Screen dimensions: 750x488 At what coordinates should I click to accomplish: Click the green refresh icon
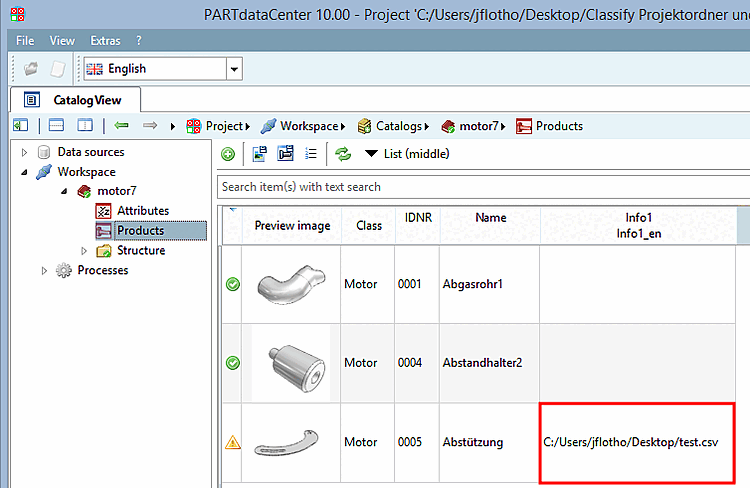tap(343, 154)
